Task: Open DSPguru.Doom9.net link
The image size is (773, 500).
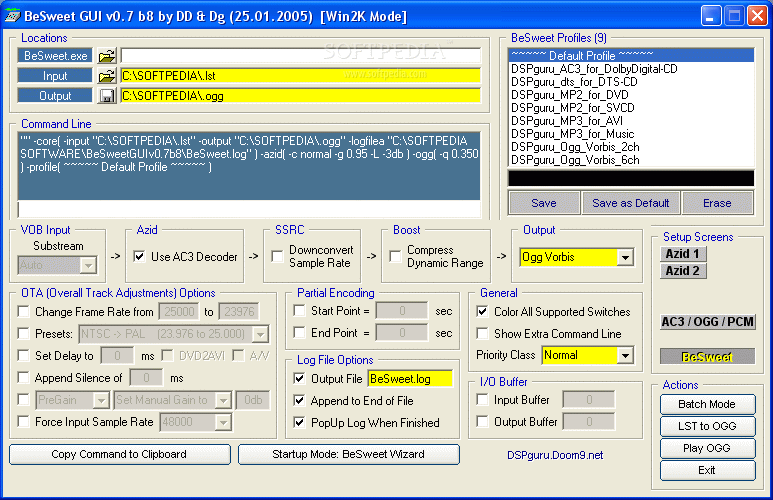Action: pos(555,455)
